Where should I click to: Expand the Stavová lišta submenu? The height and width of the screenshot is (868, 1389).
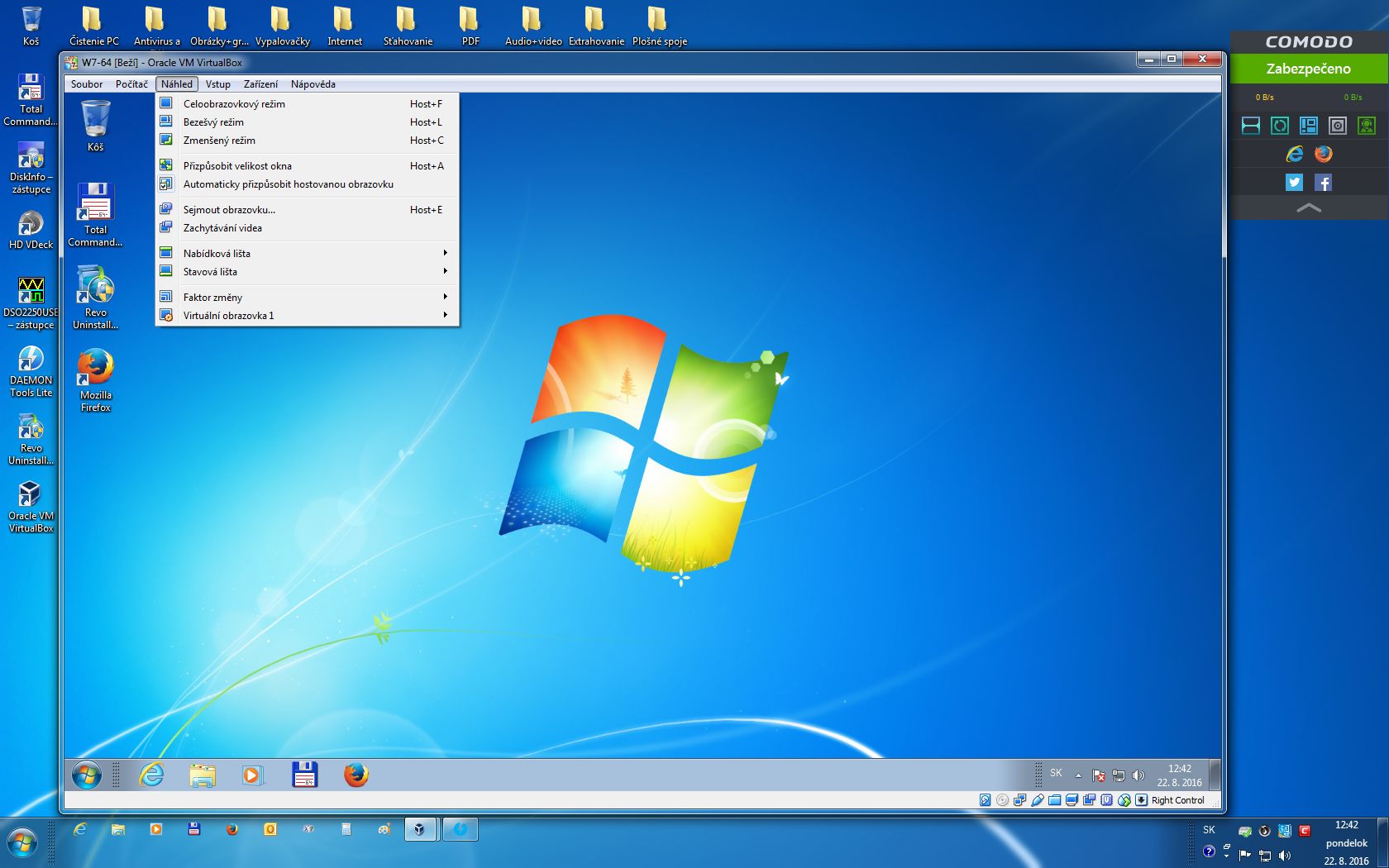[x=307, y=271]
